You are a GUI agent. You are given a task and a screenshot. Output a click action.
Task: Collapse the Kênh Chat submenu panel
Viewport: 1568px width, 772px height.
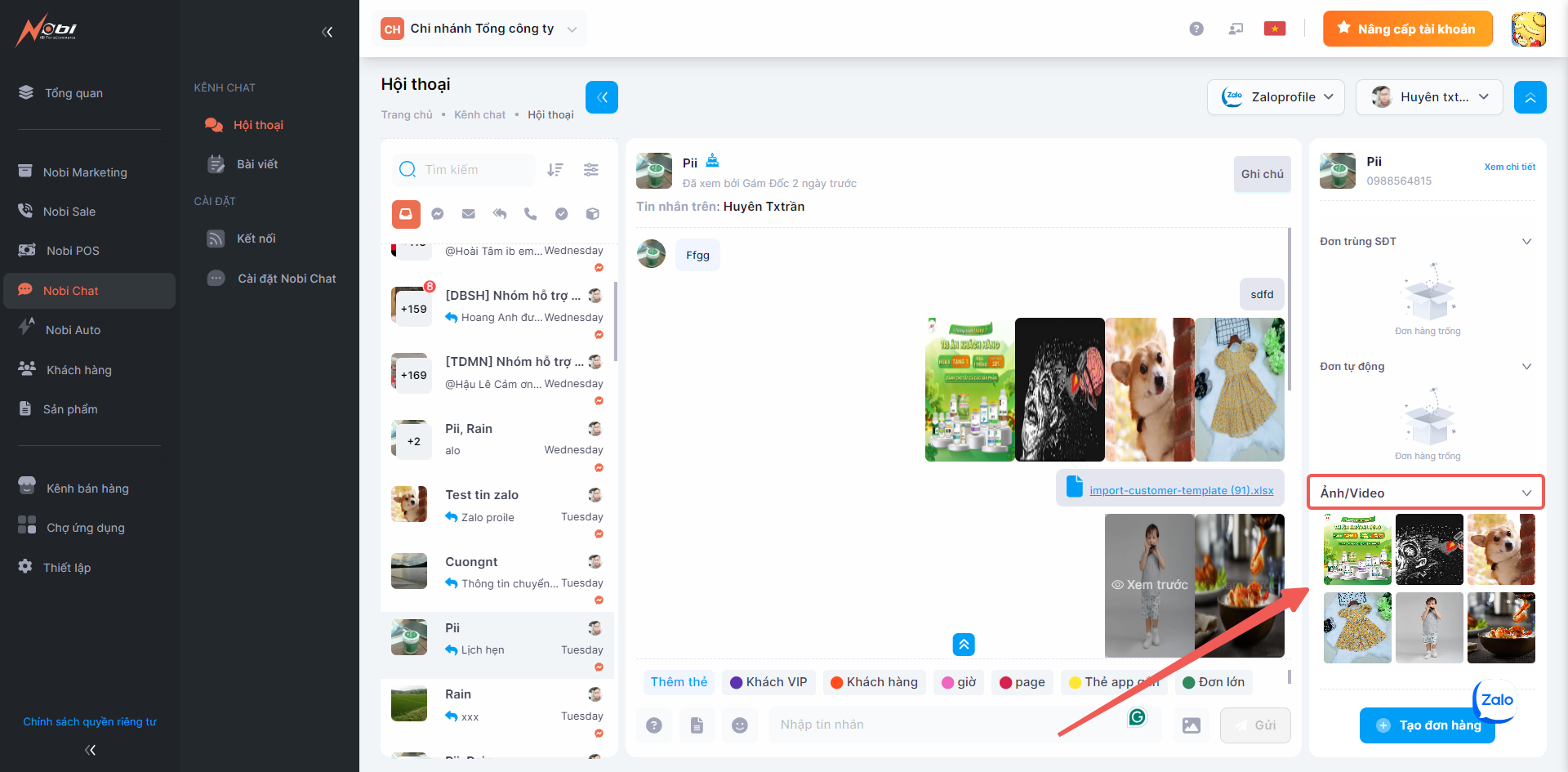click(x=327, y=33)
